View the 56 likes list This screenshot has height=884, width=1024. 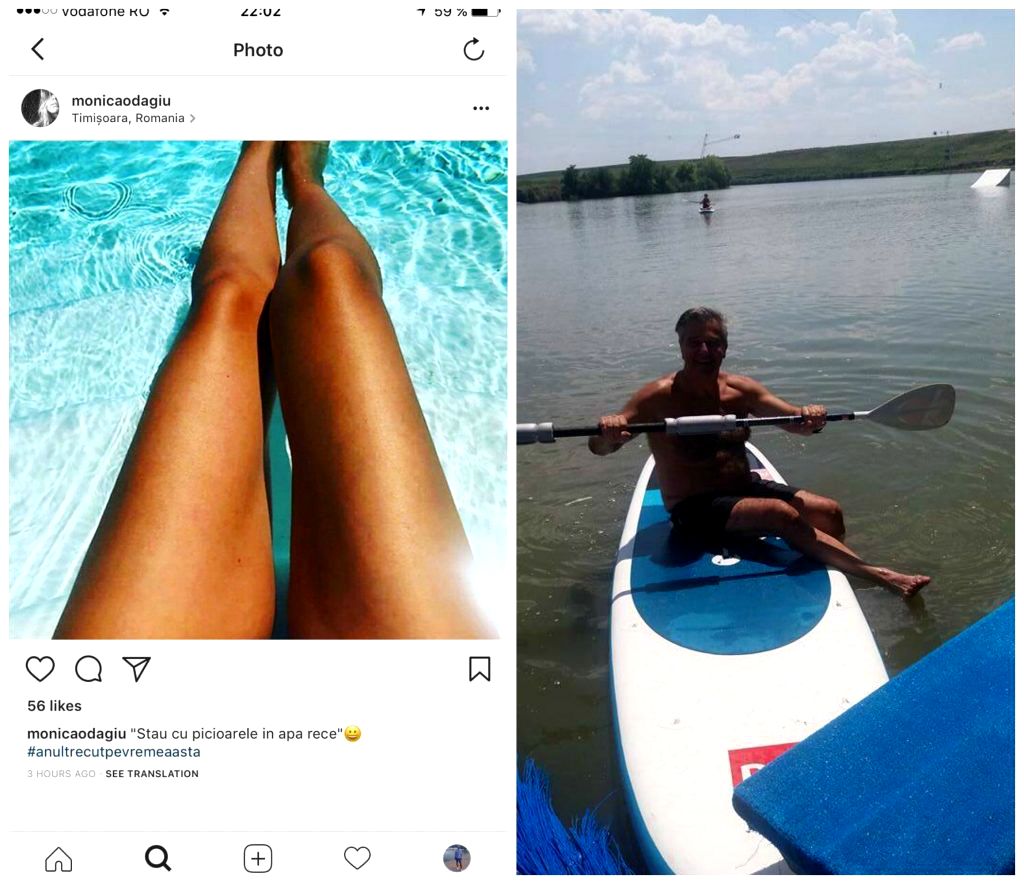click(54, 706)
